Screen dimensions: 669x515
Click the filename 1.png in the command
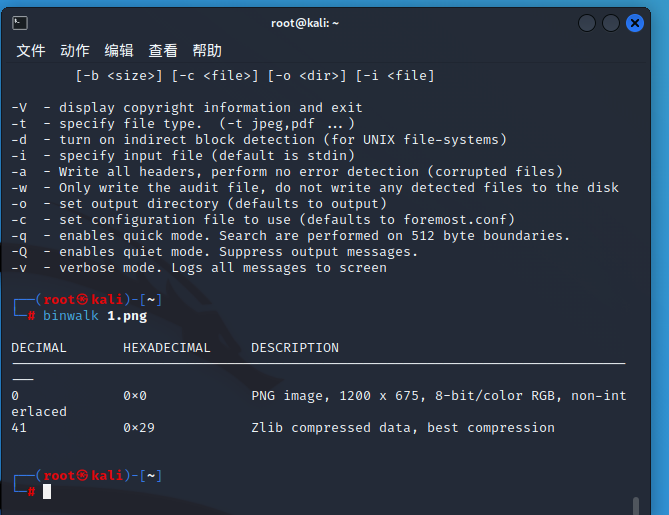(127, 315)
